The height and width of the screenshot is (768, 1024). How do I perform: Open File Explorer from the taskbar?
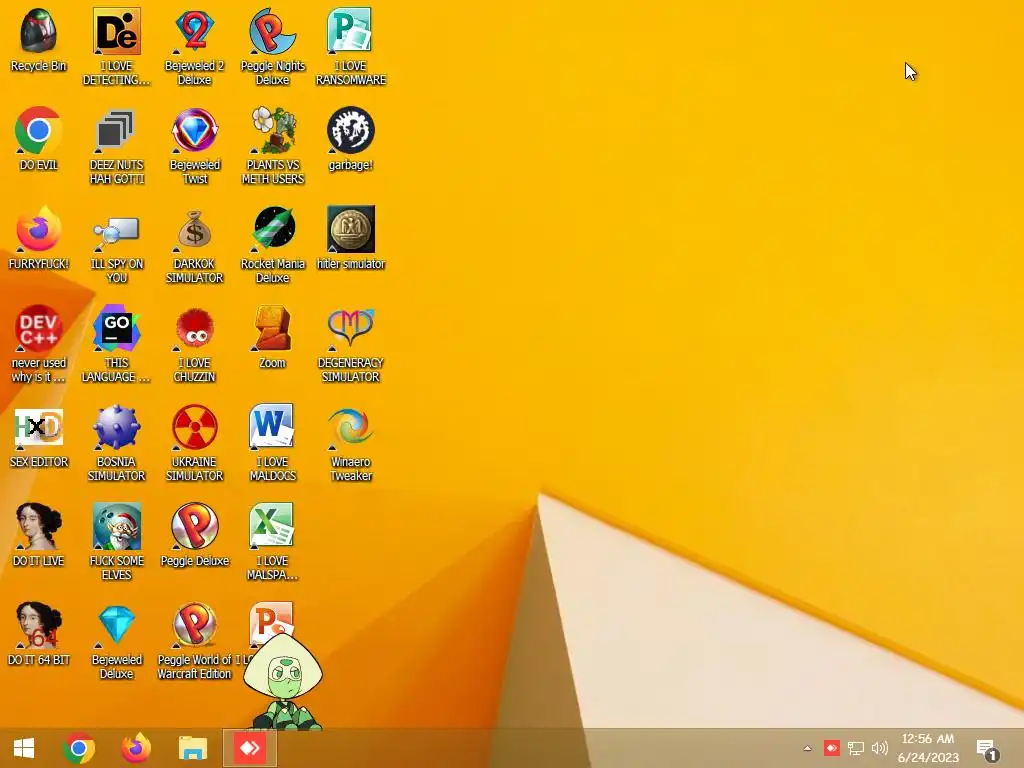click(193, 748)
